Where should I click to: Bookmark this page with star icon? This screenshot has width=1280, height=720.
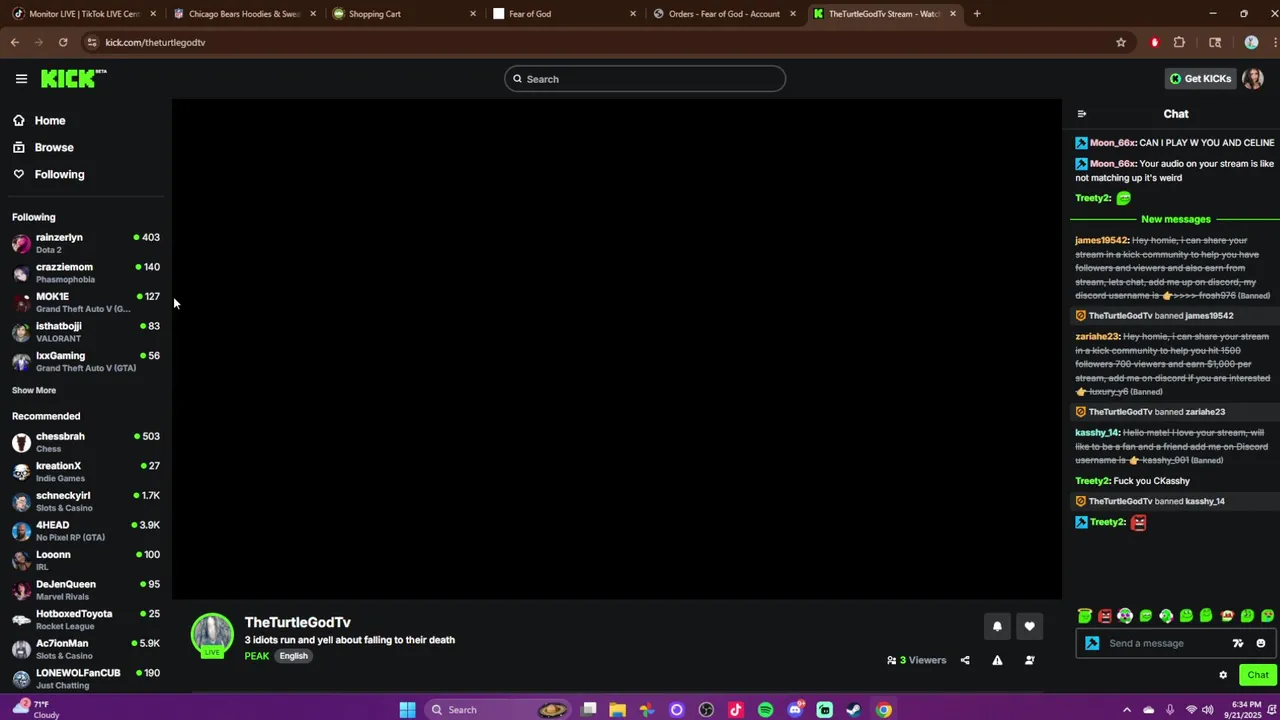point(1121,42)
